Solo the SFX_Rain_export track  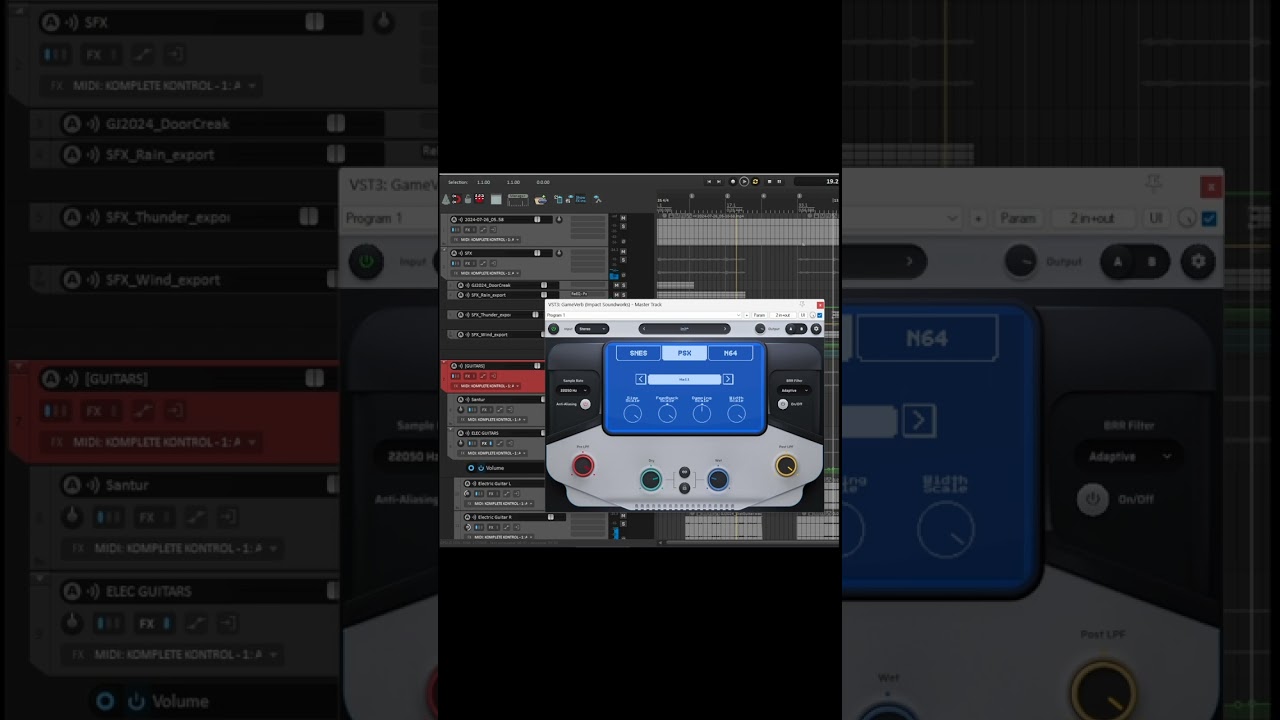click(623, 295)
